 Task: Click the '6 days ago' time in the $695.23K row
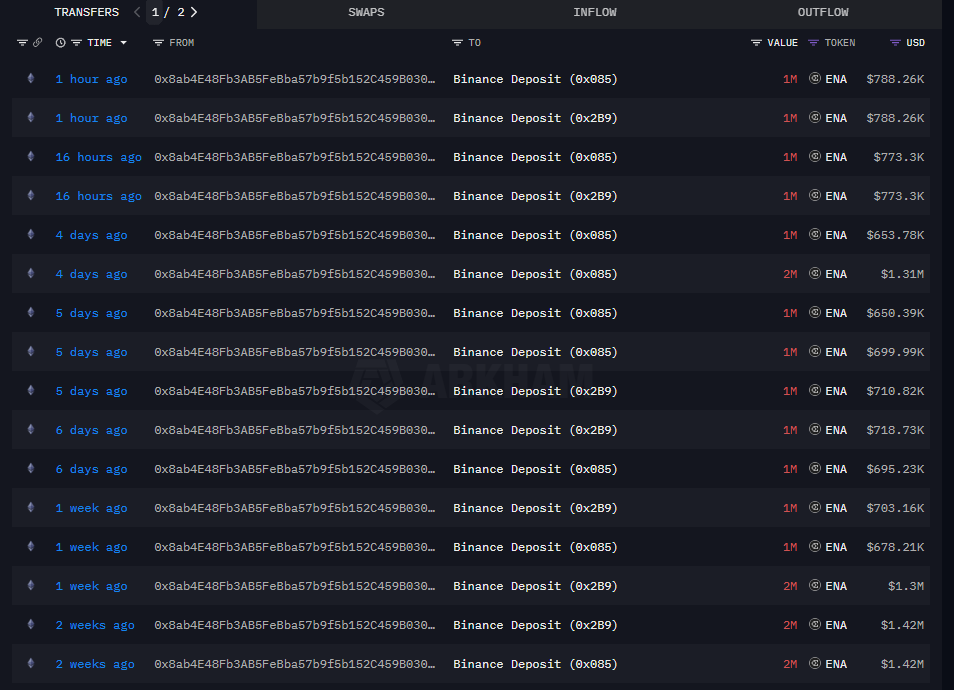point(91,469)
